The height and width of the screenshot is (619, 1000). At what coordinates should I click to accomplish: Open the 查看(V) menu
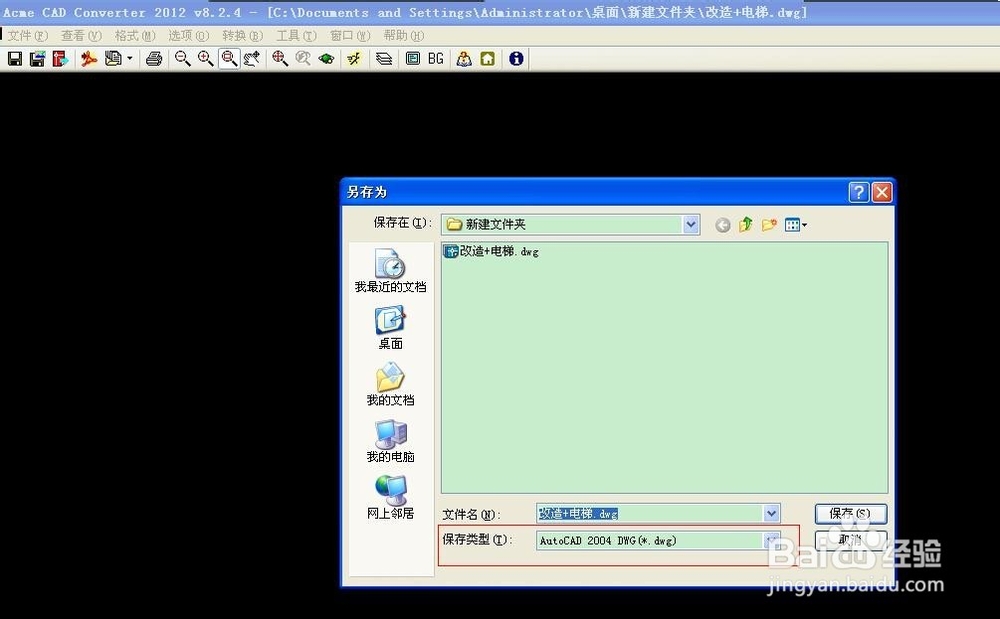point(81,36)
